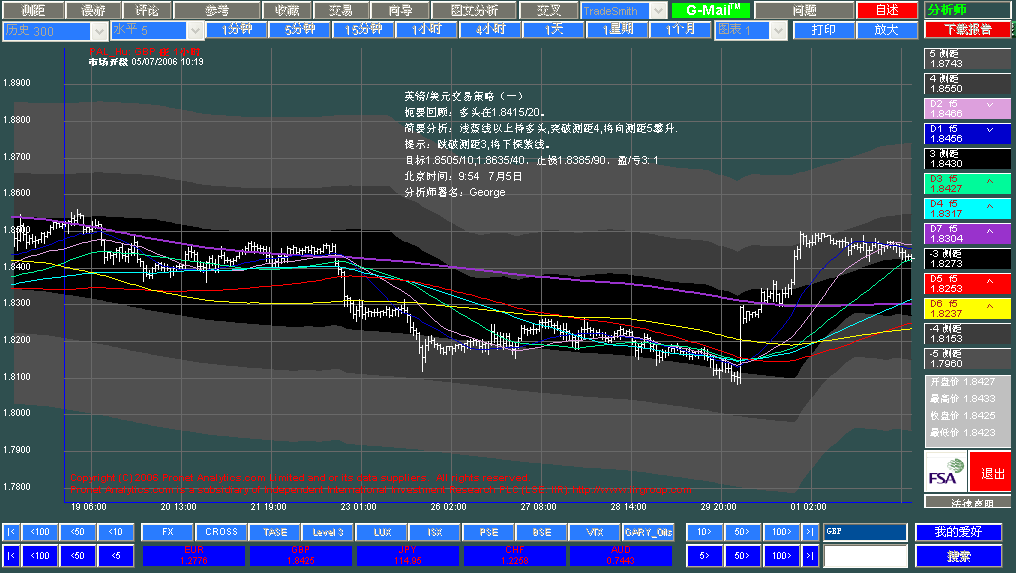1016x573 pixels.
Task: Jump to last bar in row with 5>
Action: point(810,555)
